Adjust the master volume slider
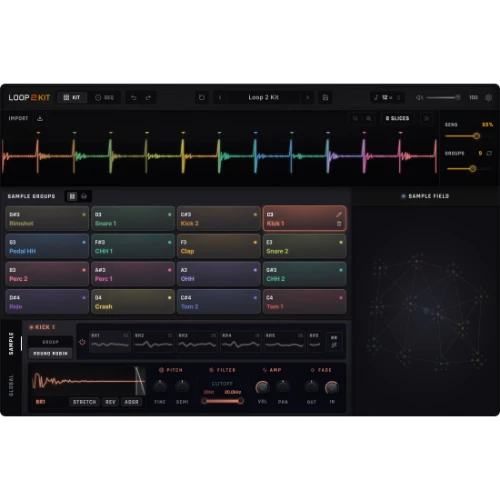This screenshot has width=500, height=500. [x=443, y=97]
